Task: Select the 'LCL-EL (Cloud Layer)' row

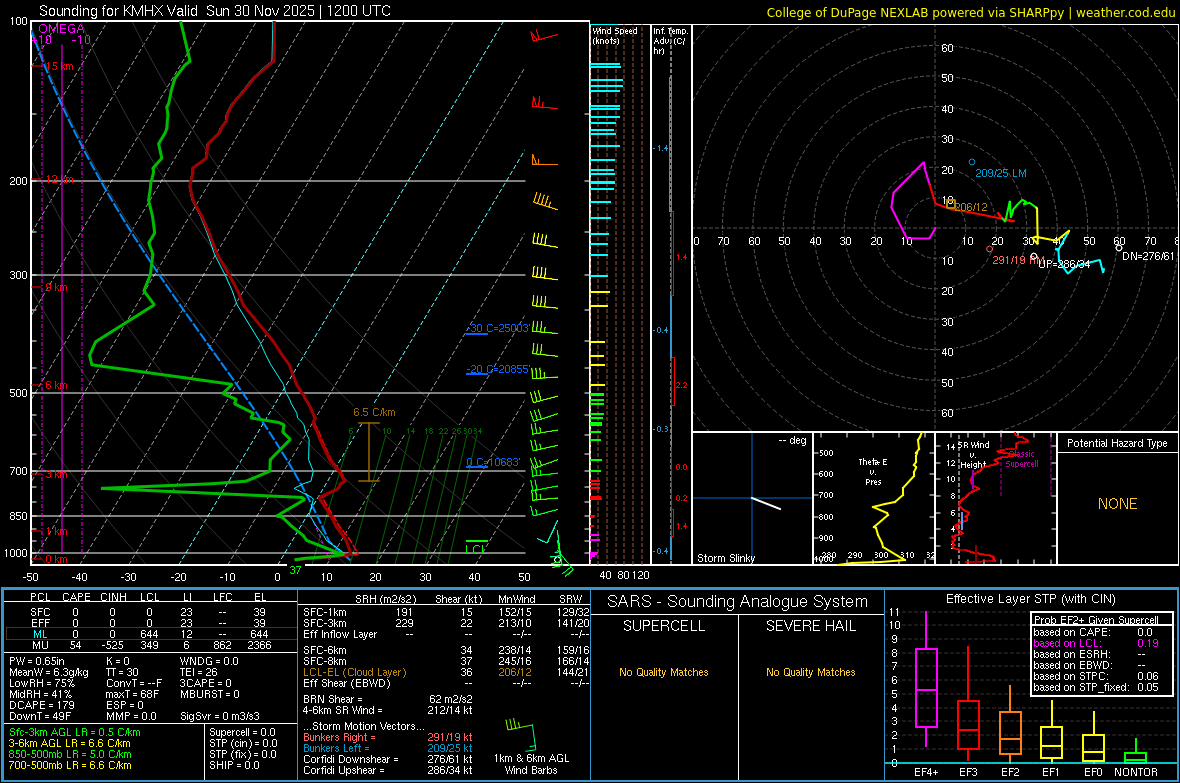Action: pyautogui.click(x=446, y=672)
